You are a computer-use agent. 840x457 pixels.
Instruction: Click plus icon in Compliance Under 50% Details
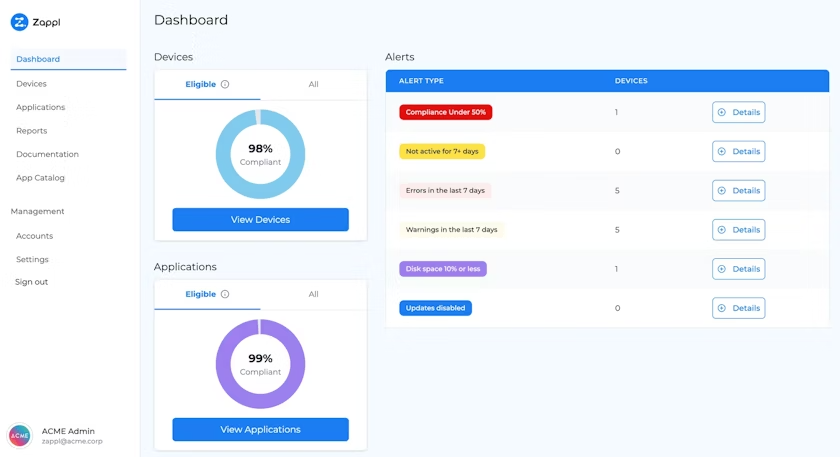pos(722,112)
